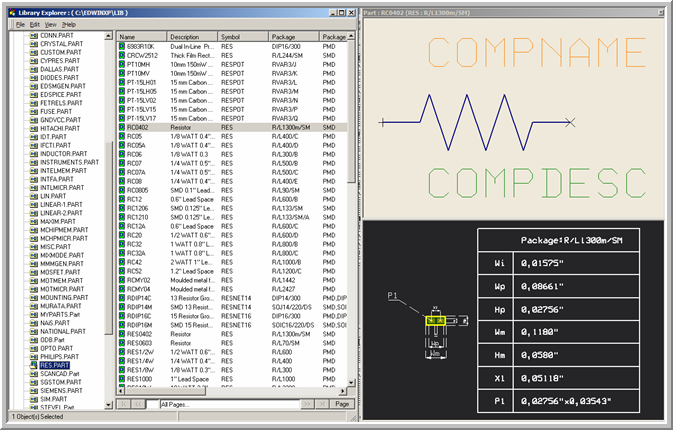673x430 pixels.
Task: Click the part icon beside PT-15LV17
Action: 122,118
